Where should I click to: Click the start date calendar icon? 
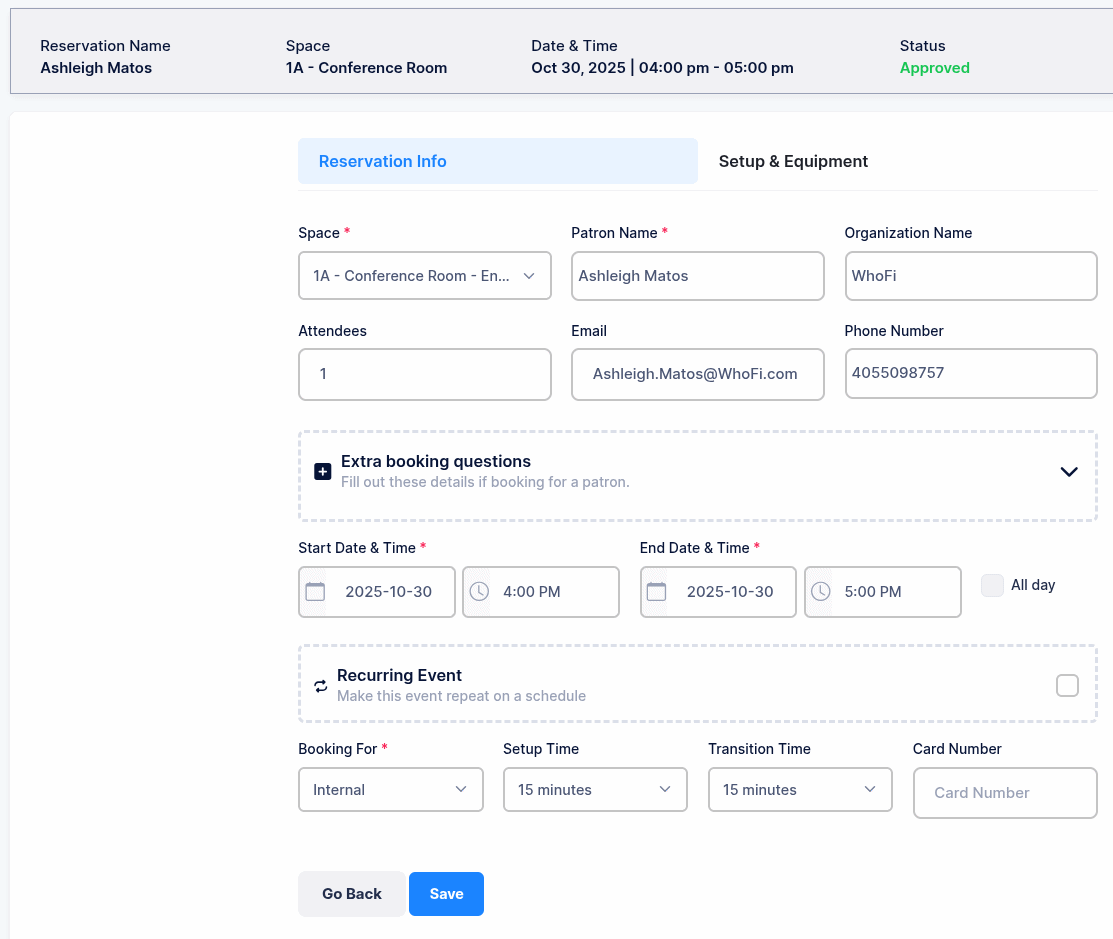(315, 592)
